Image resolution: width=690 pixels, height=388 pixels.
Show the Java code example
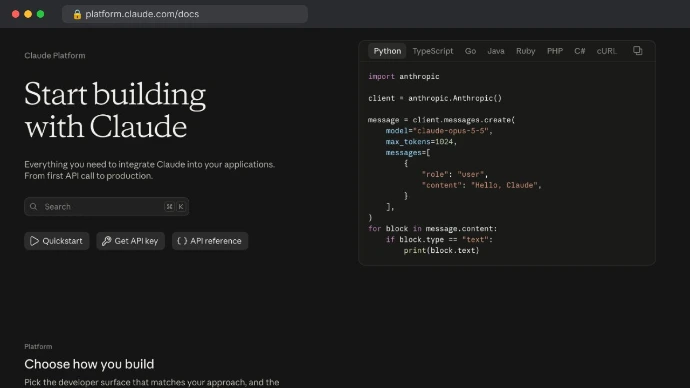coord(496,51)
